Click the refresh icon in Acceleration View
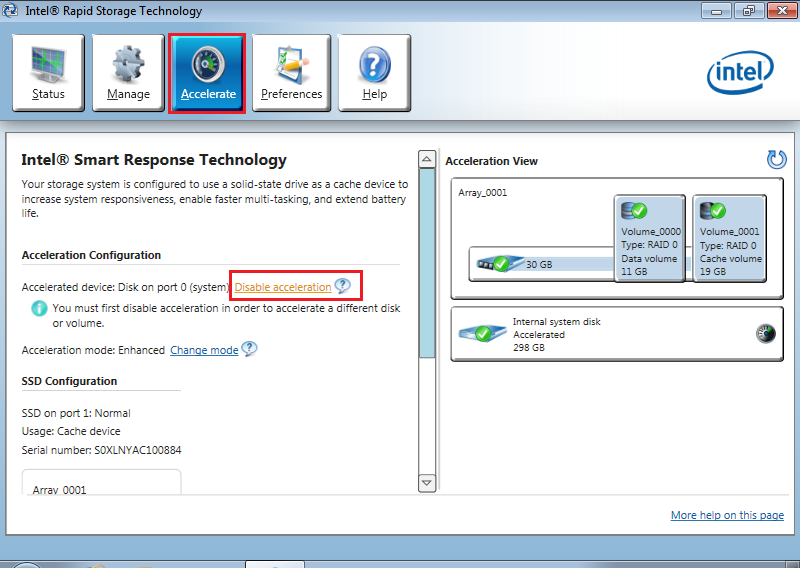800x568 pixels. coord(776,160)
